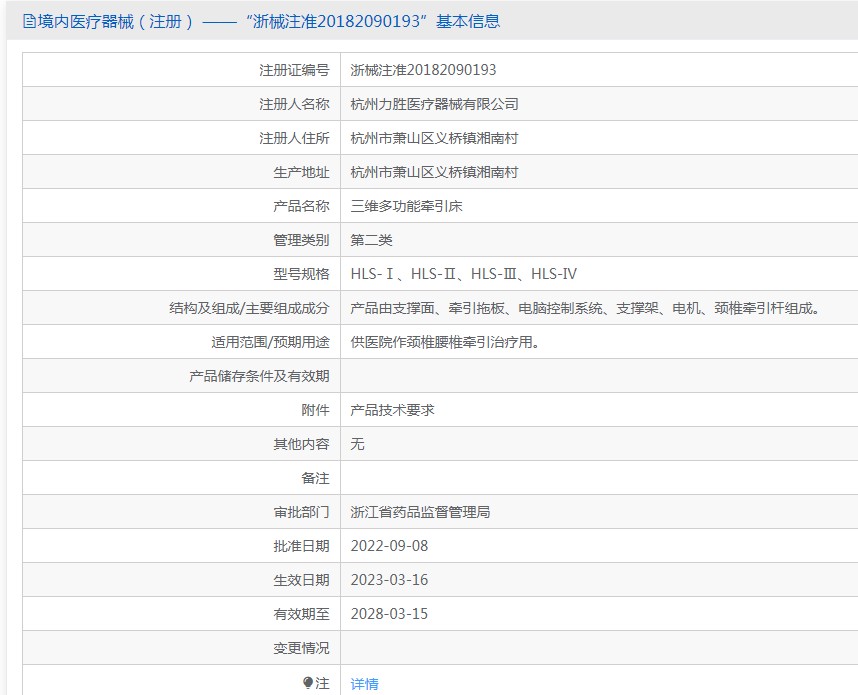Click the 批准日期 label
This screenshot has width=858, height=695.
(302, 546)
